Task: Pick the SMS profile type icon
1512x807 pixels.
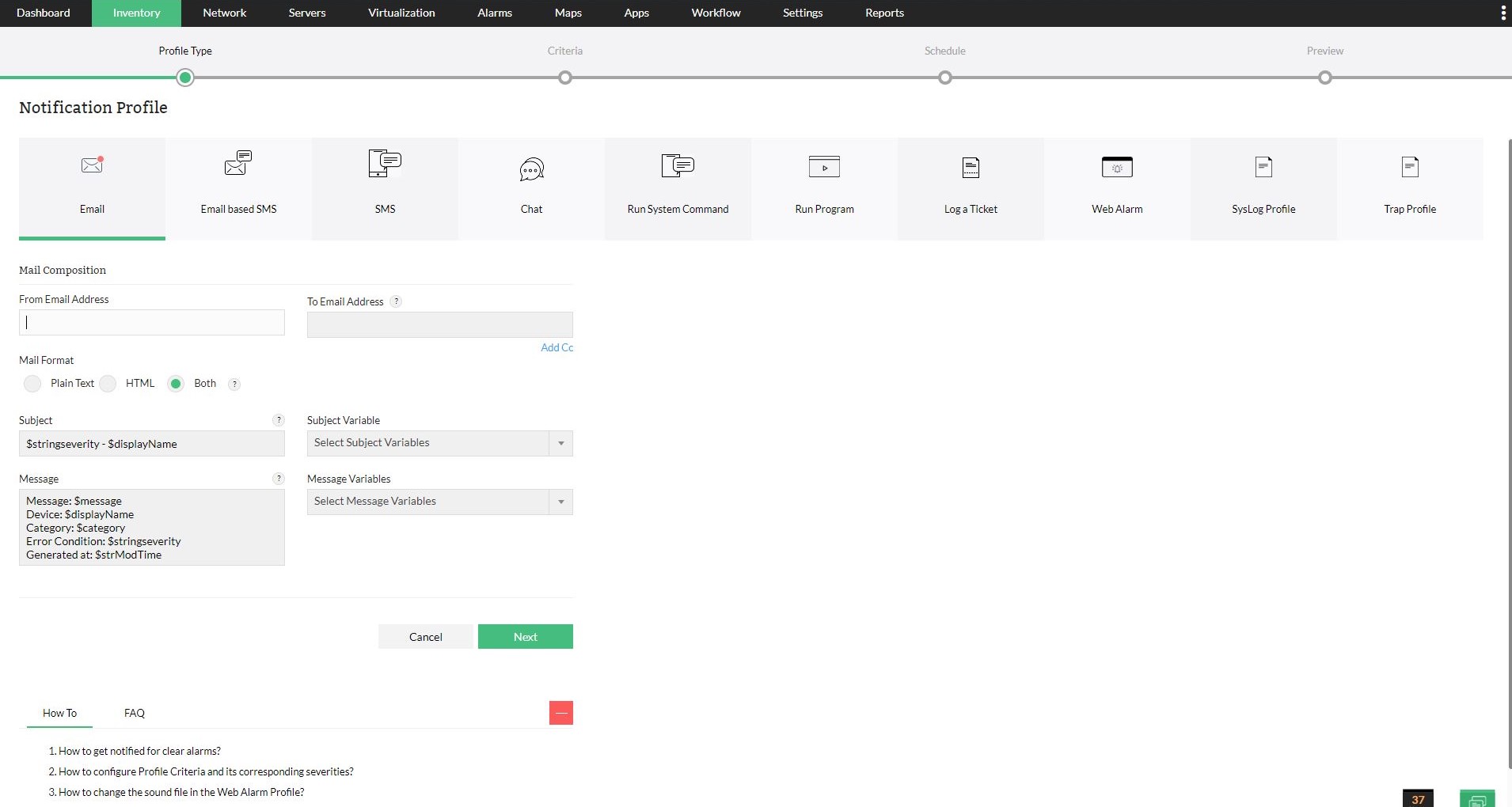Action: (385, 162)
